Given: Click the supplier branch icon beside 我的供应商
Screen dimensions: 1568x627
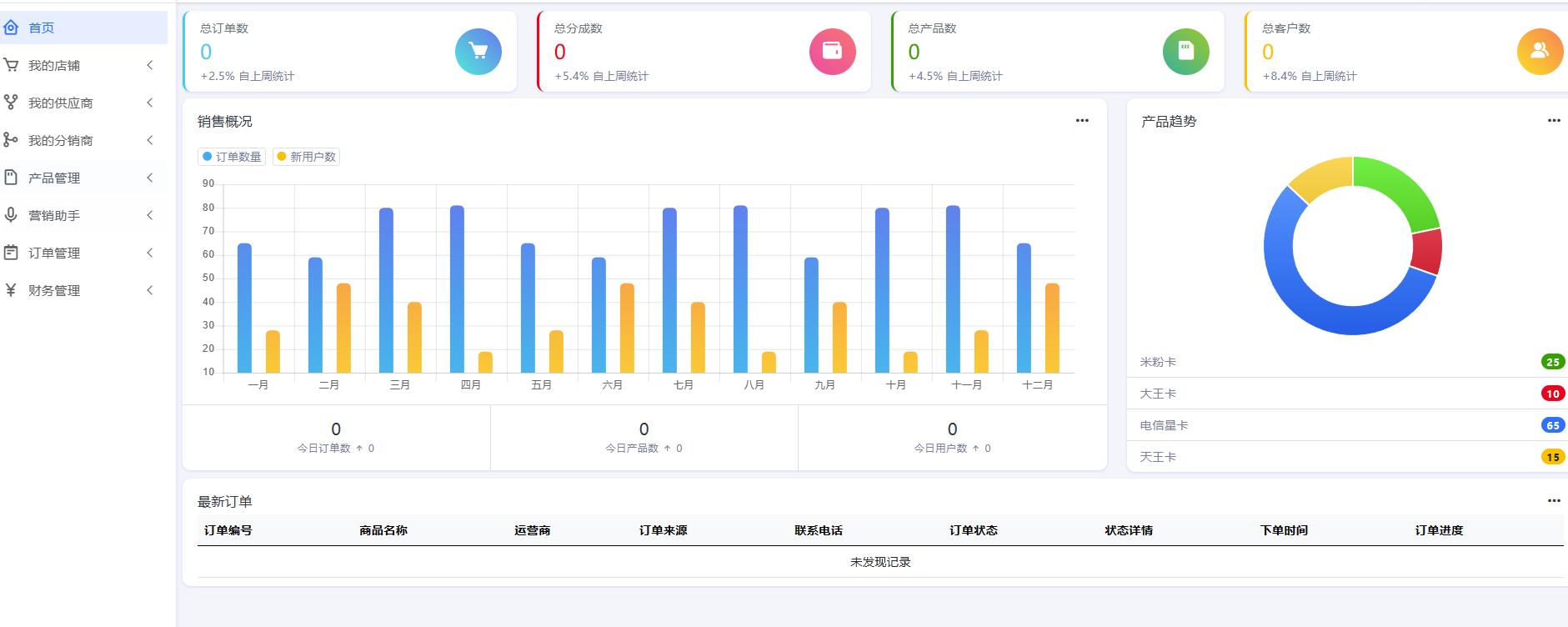Looking at the screenshot, I should (x=11, y=103).
